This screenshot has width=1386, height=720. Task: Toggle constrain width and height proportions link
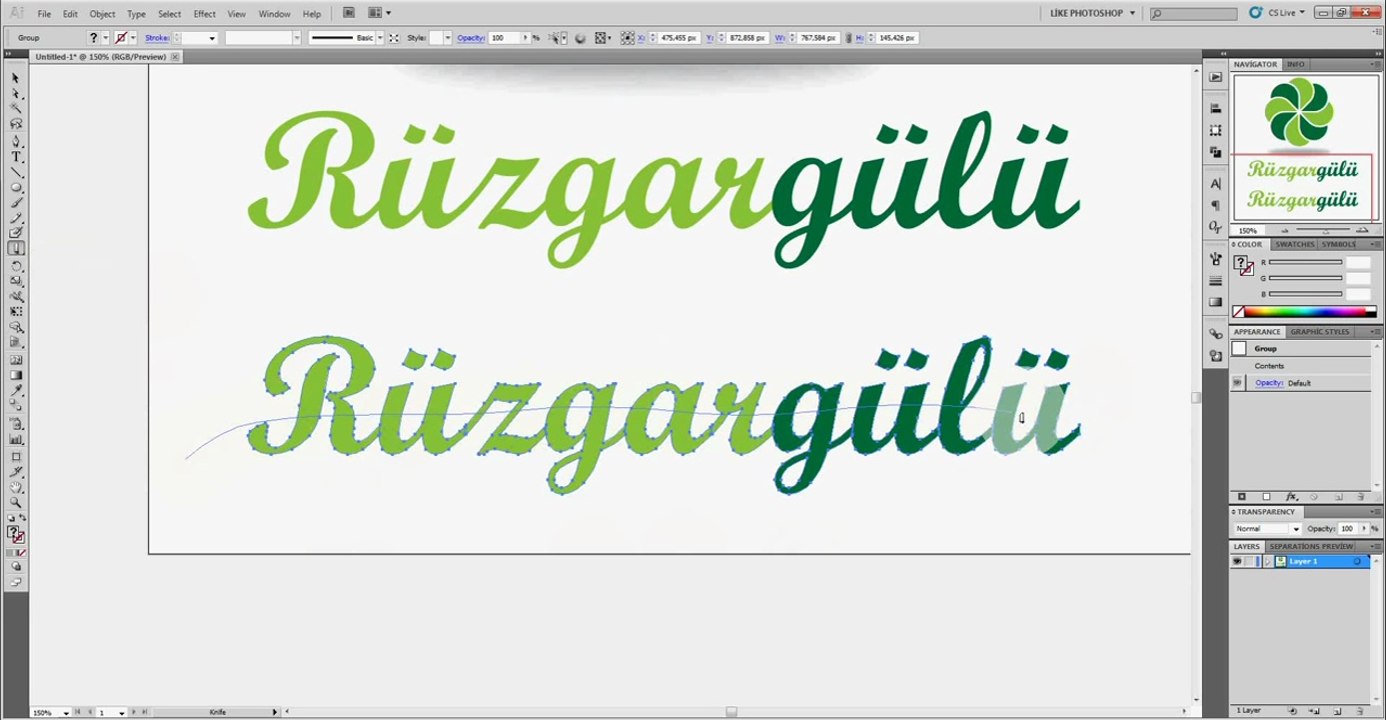[x=848, y=38]
